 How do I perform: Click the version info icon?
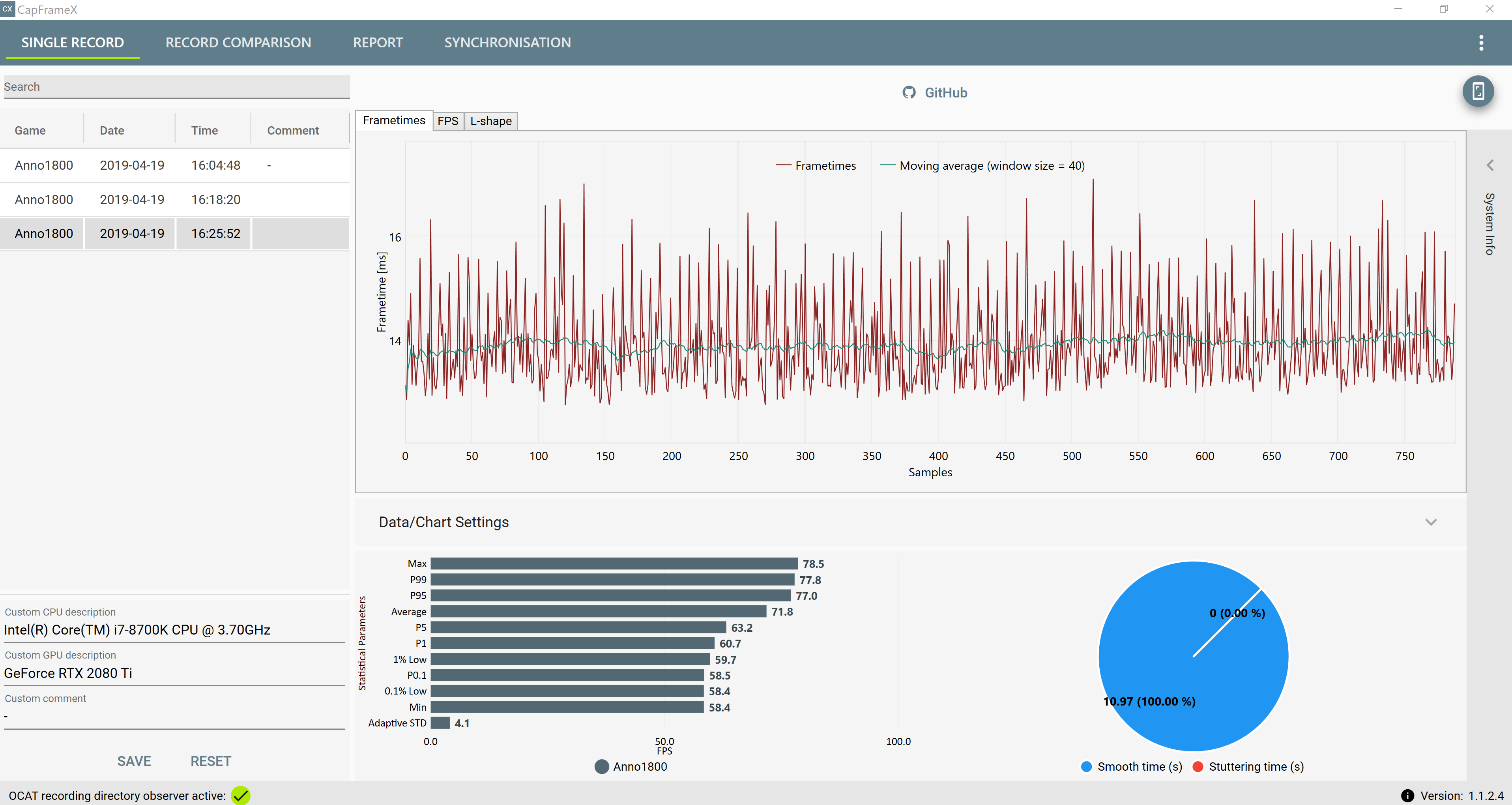tap(1407, 795)
